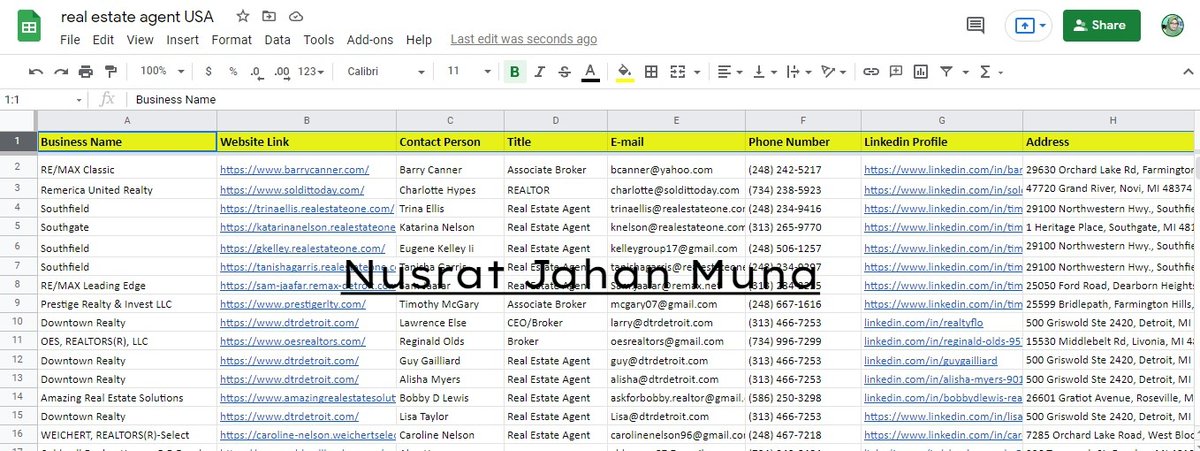
Task: Open the horizontal align dropdown
Action: point(731,72)
